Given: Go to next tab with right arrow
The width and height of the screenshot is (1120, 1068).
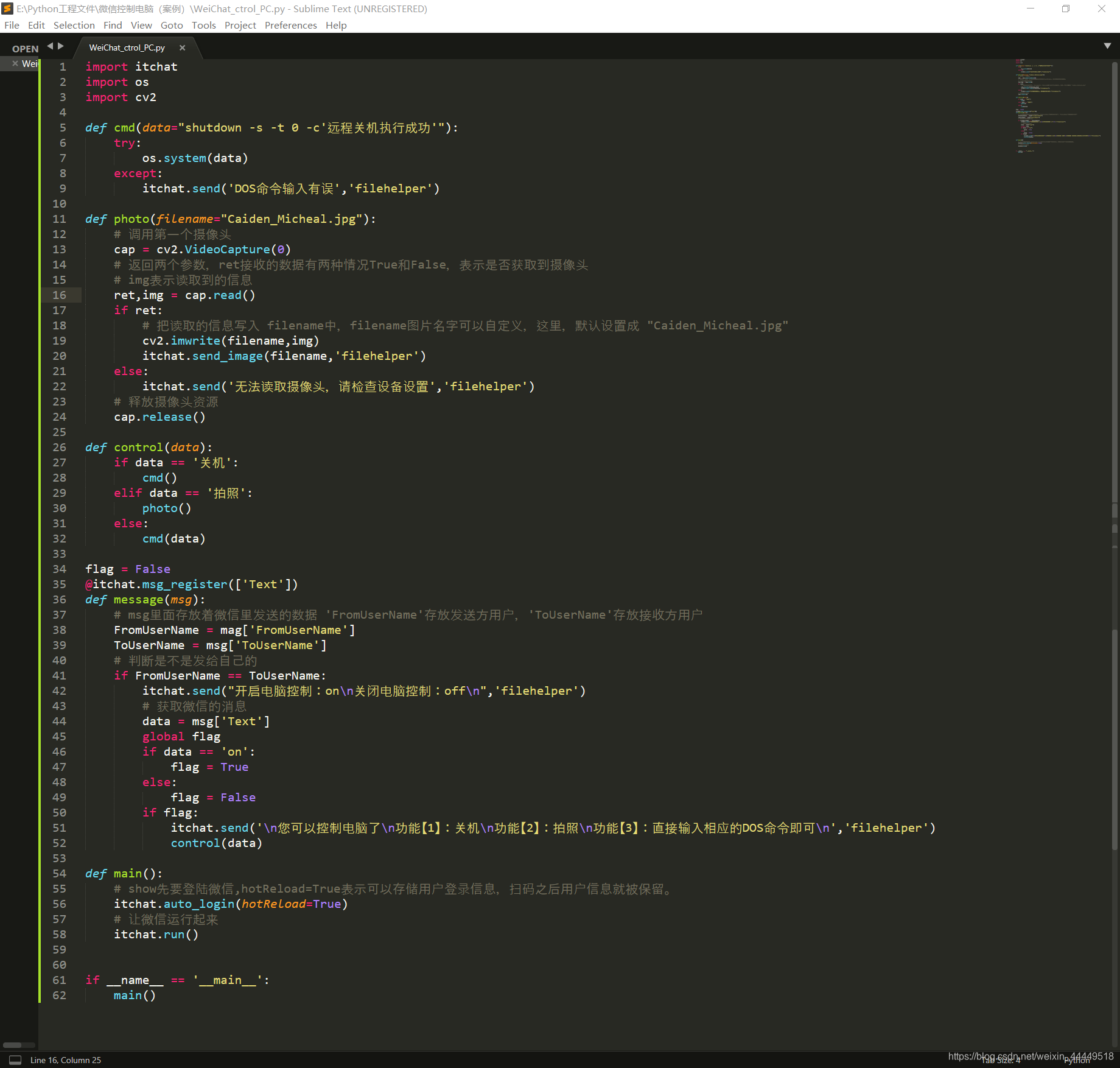Looking at the screenshot, I should [61, 46].
